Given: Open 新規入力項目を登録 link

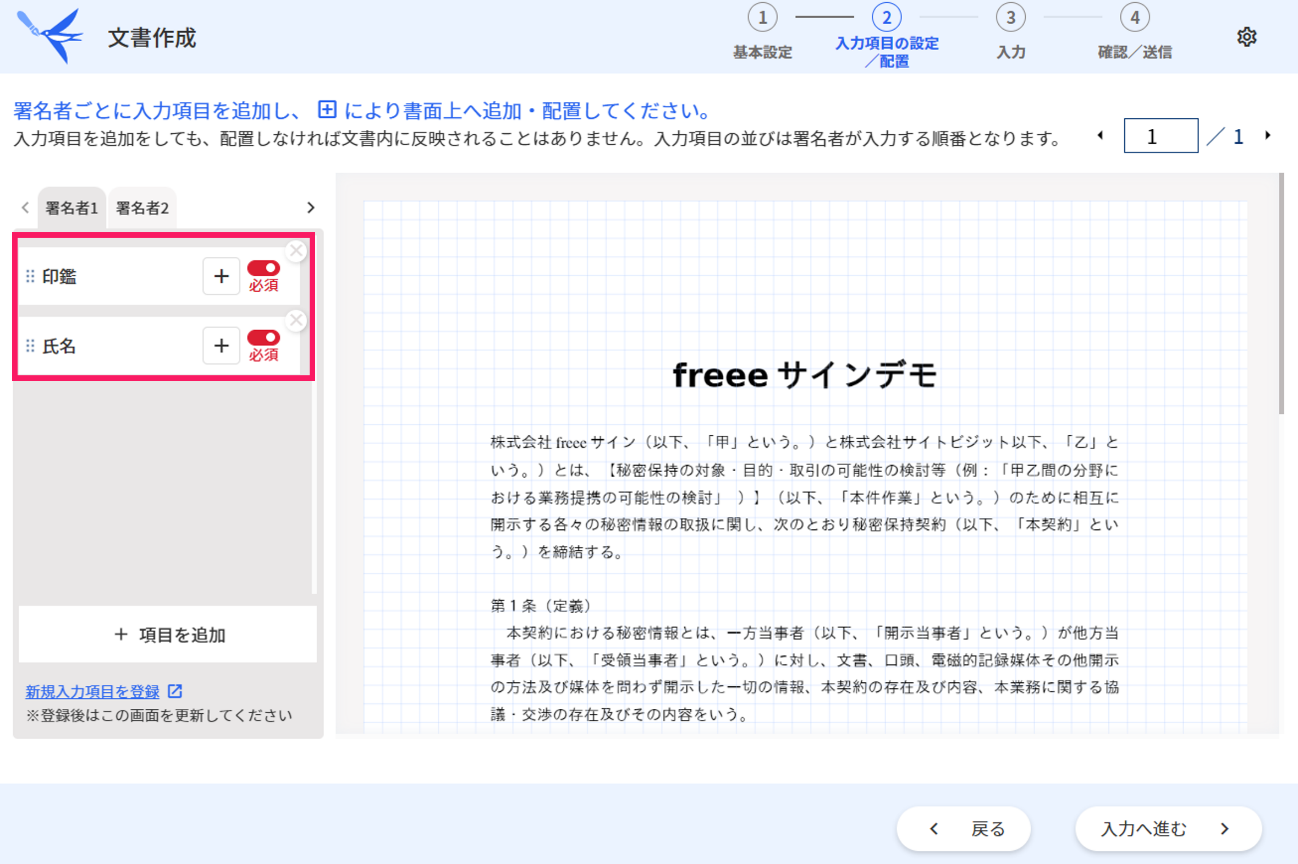Looking at the screenshot, I should (92, 691).
